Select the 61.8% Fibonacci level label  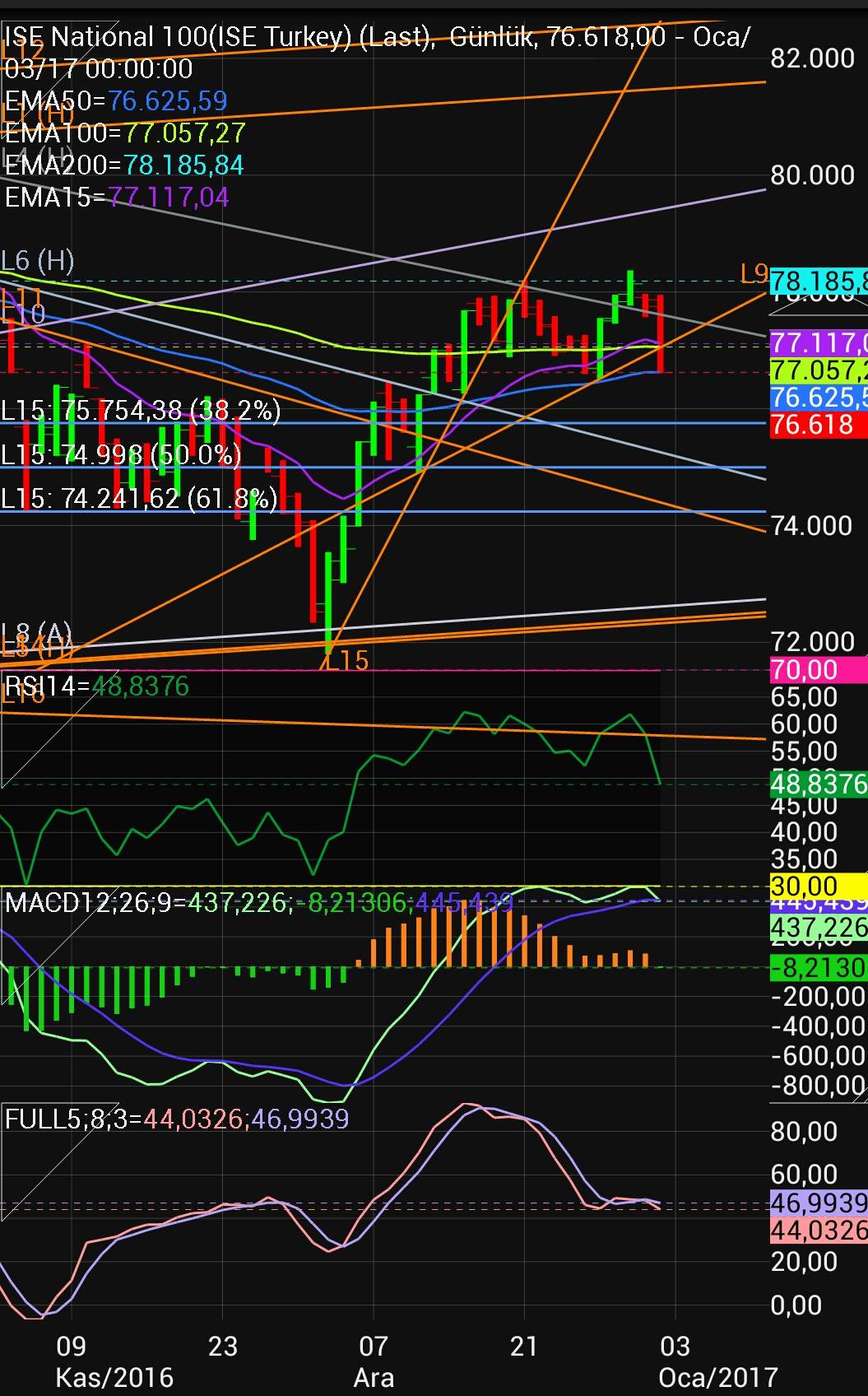pos(139,497)
